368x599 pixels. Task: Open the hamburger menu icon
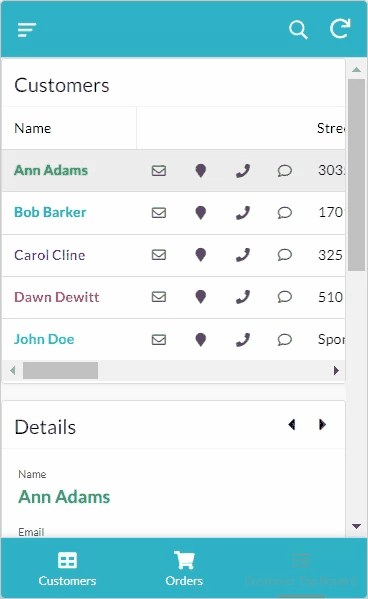point(27,30)
